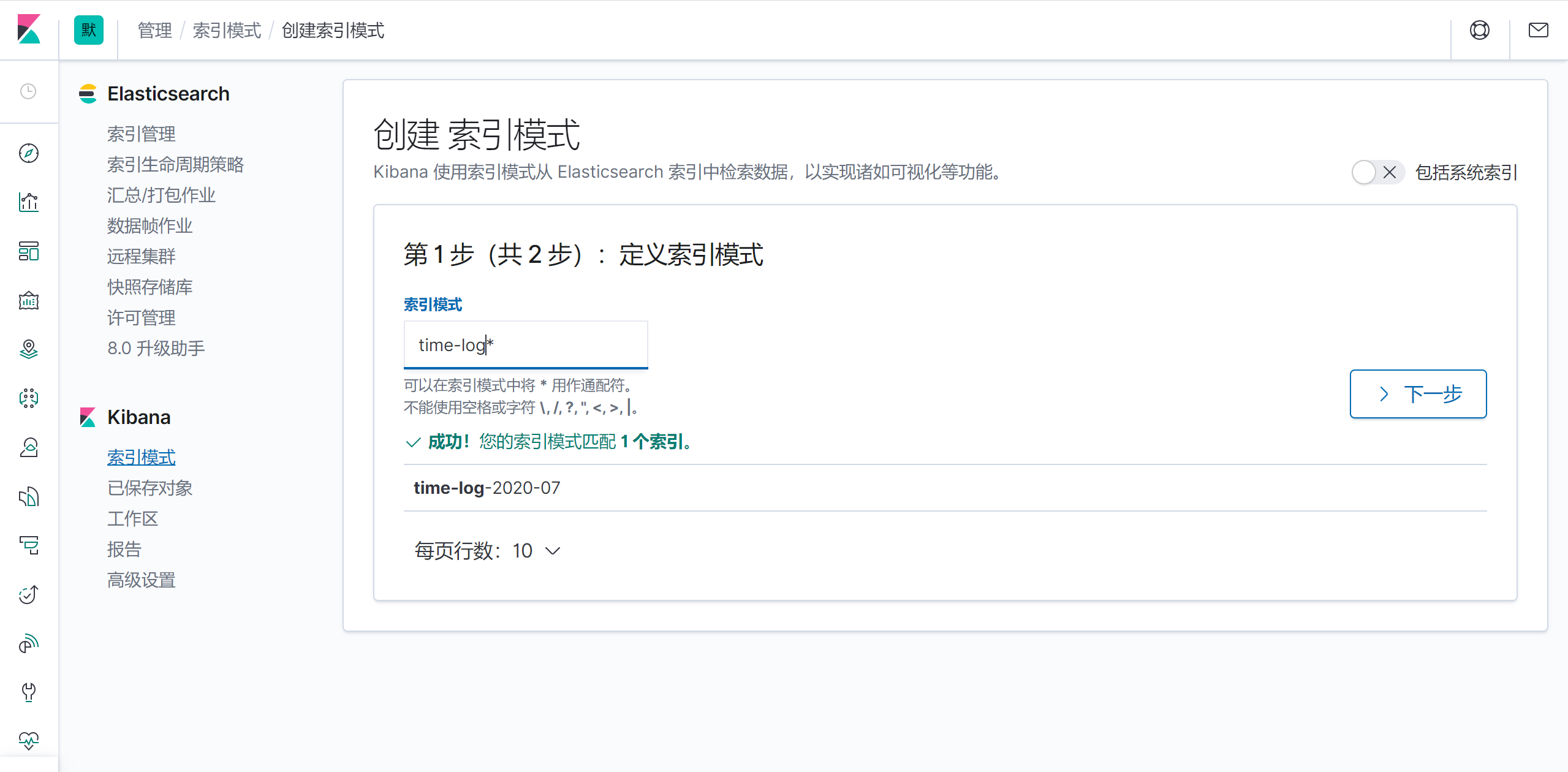Go to 管理 breadcrumb
Screen dimensions: 1568x772
click(155, 30)
